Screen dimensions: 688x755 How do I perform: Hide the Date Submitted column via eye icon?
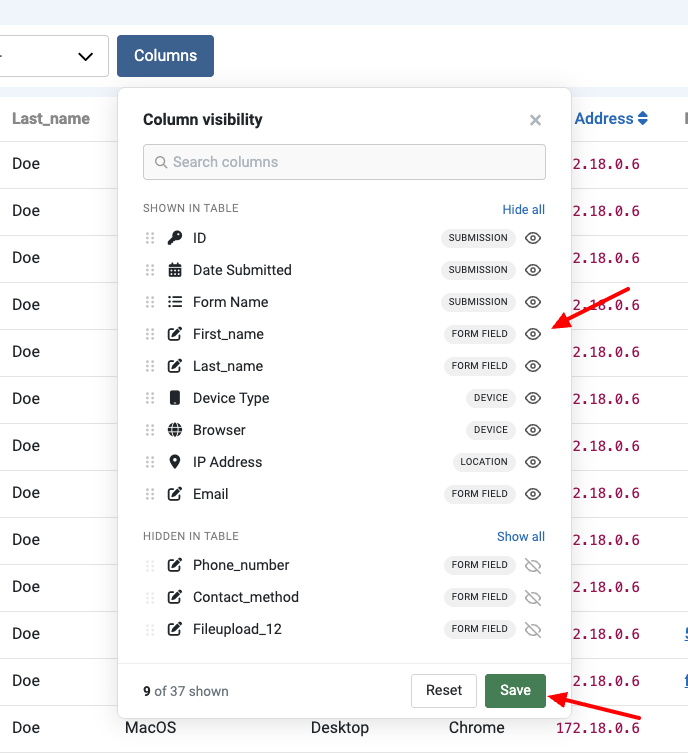tap(533, 270)
